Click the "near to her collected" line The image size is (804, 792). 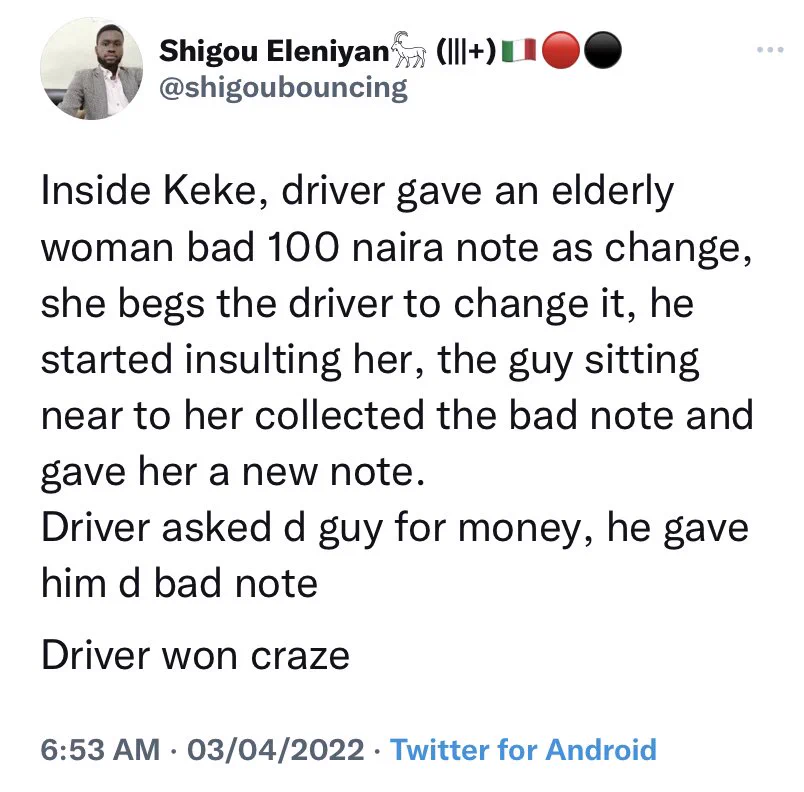(397, 416)
